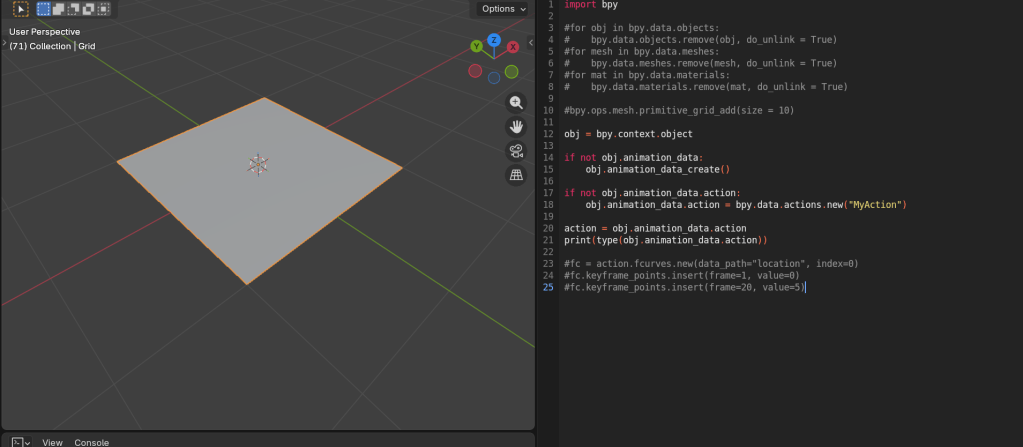The height and width of the screenshot is (447, 1023).
Task: Click the green Y axis gizmo
Action: [477, 46]
